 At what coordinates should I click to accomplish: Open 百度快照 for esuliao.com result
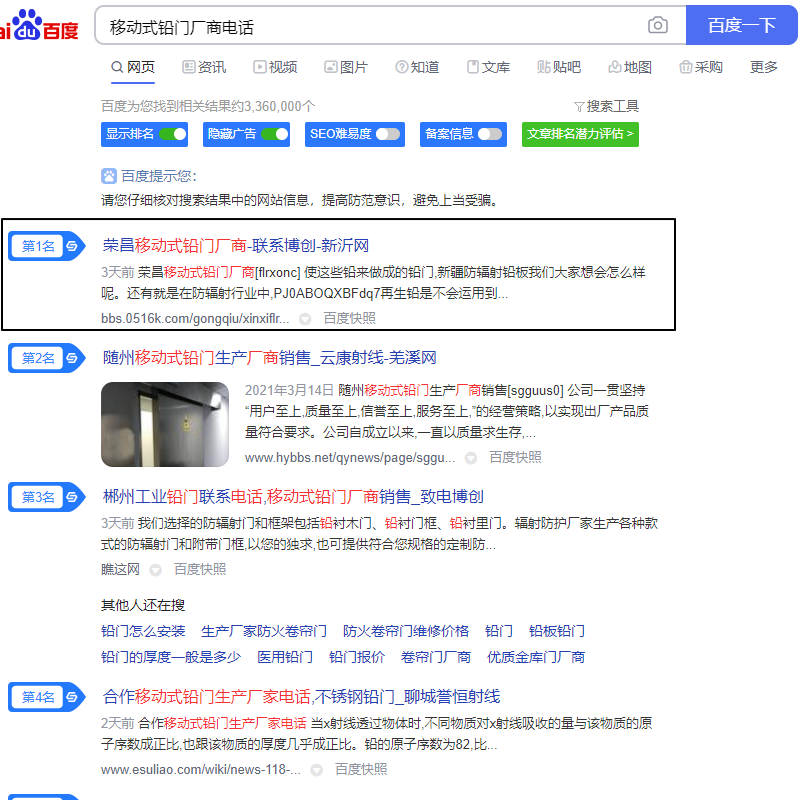[361, 769]
